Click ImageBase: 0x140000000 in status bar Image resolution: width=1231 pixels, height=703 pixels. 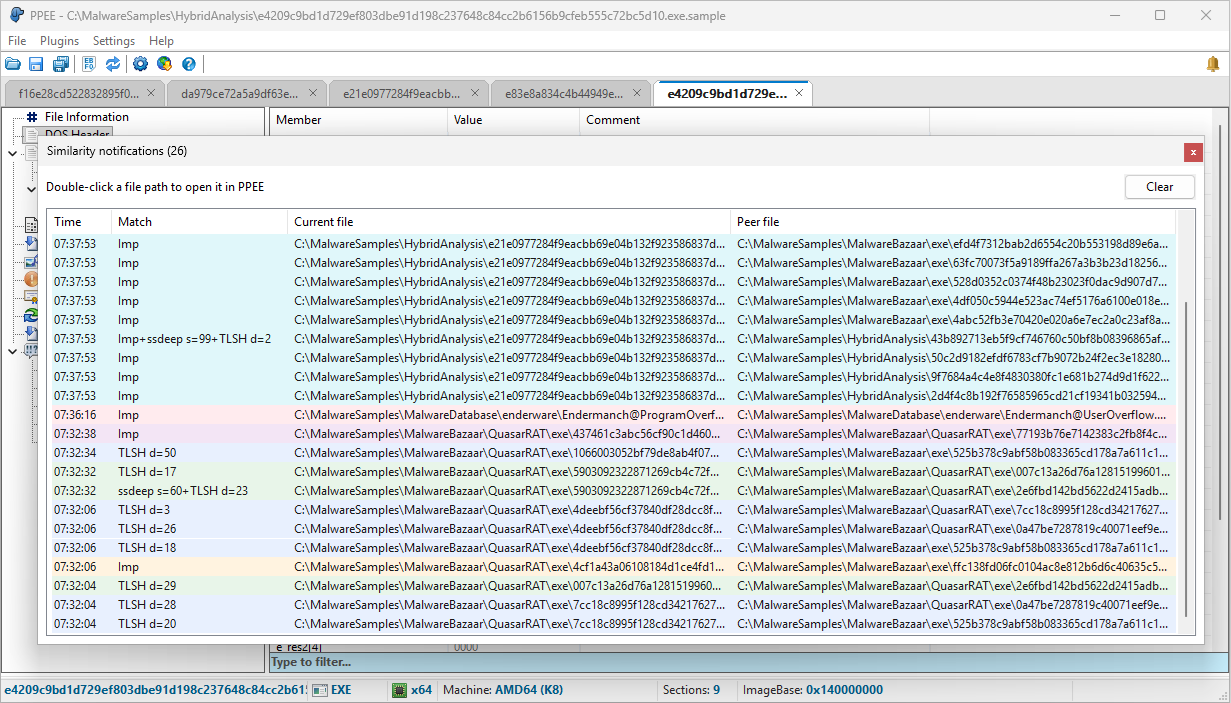click(812, 690)
